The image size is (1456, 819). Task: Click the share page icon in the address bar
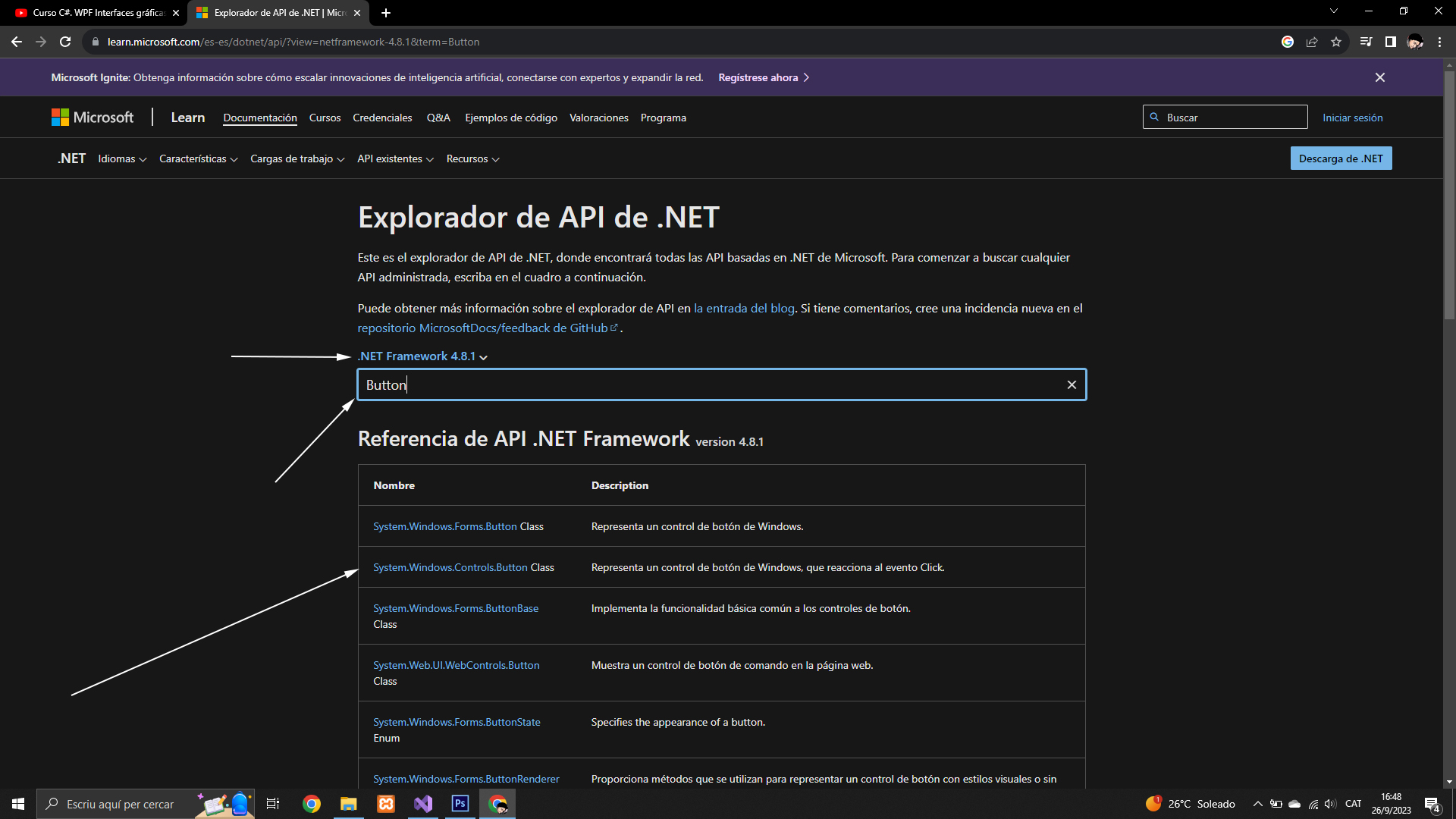[x=1312, y=42]
